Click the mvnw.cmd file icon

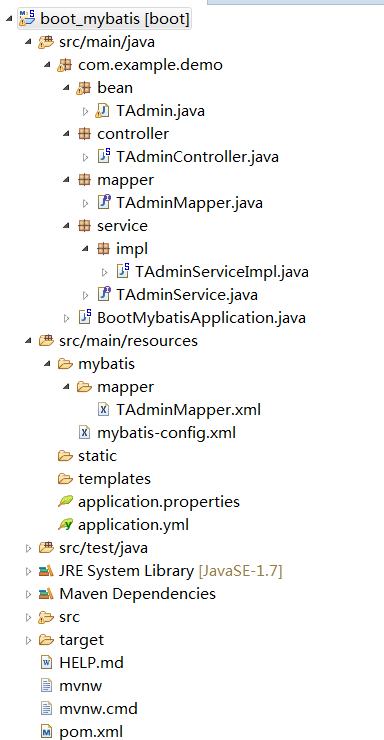[47, 709]
